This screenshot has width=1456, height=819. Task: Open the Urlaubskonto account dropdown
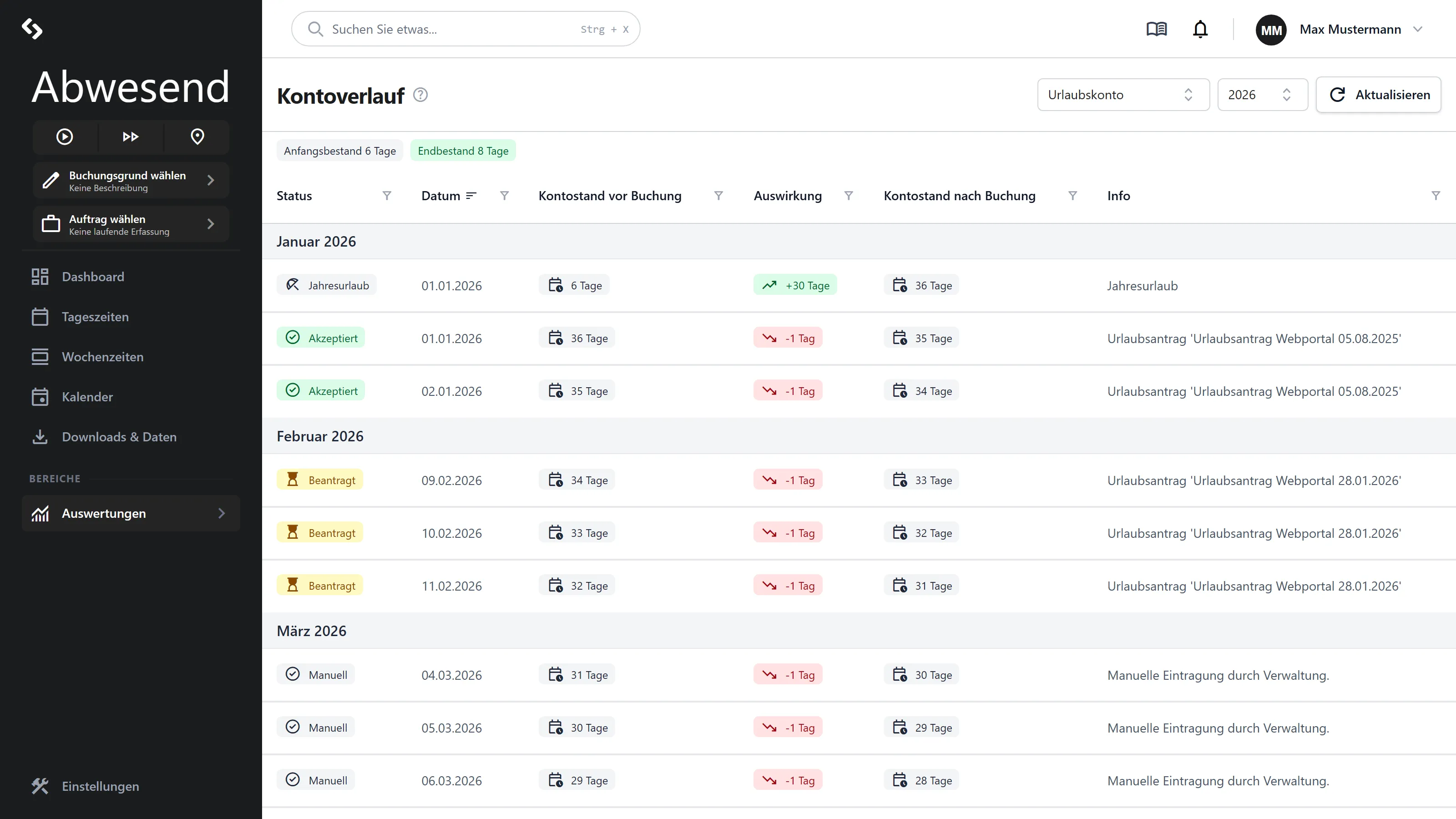[x=1123, y=95]
